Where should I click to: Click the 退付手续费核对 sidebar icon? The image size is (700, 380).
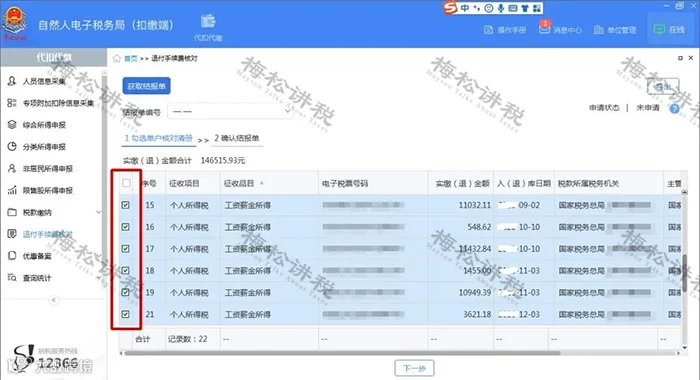pos(12,234)
